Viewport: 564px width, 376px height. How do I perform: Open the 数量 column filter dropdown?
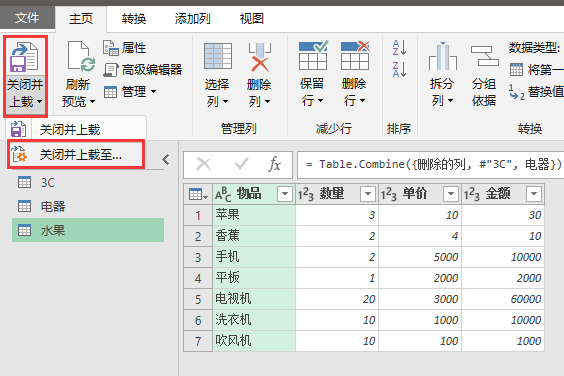(x=368, y=194)
